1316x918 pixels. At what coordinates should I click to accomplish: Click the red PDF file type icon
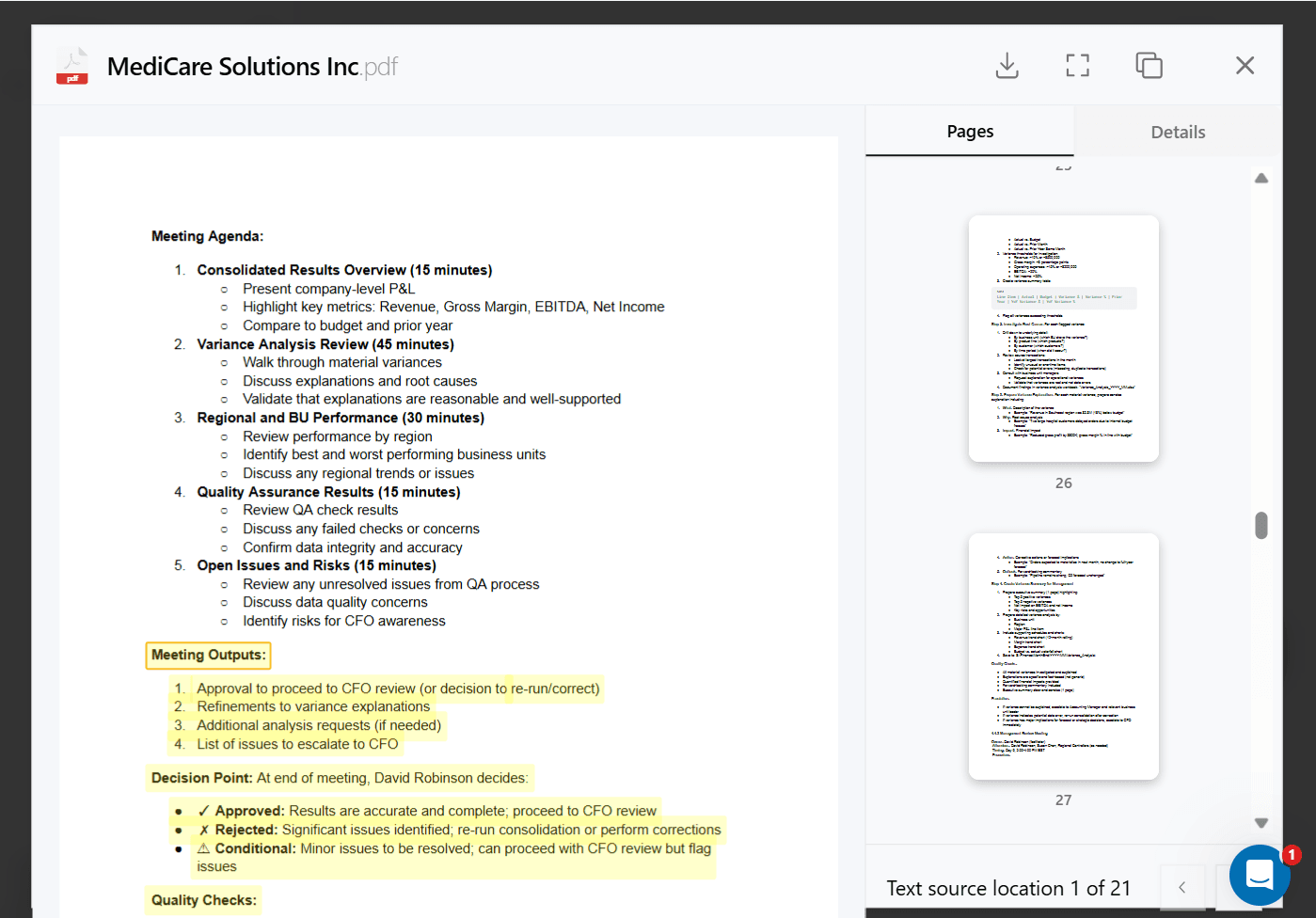coord(72,66)
